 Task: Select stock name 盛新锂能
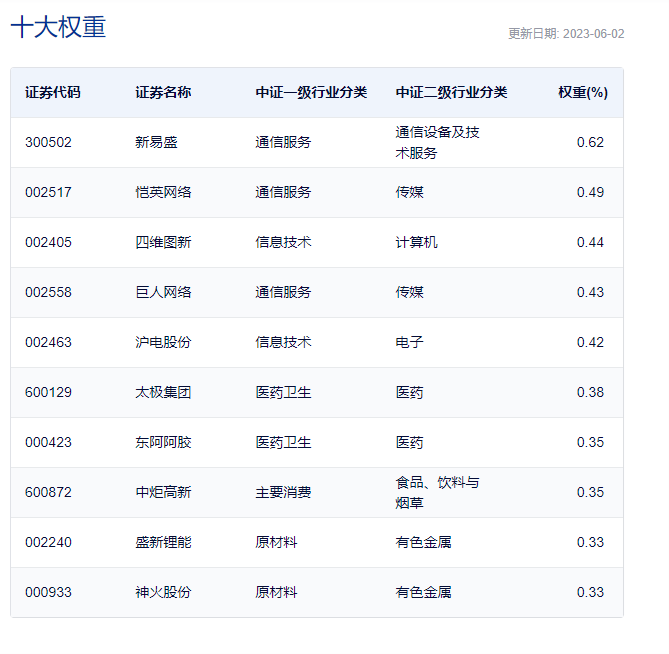163,542
